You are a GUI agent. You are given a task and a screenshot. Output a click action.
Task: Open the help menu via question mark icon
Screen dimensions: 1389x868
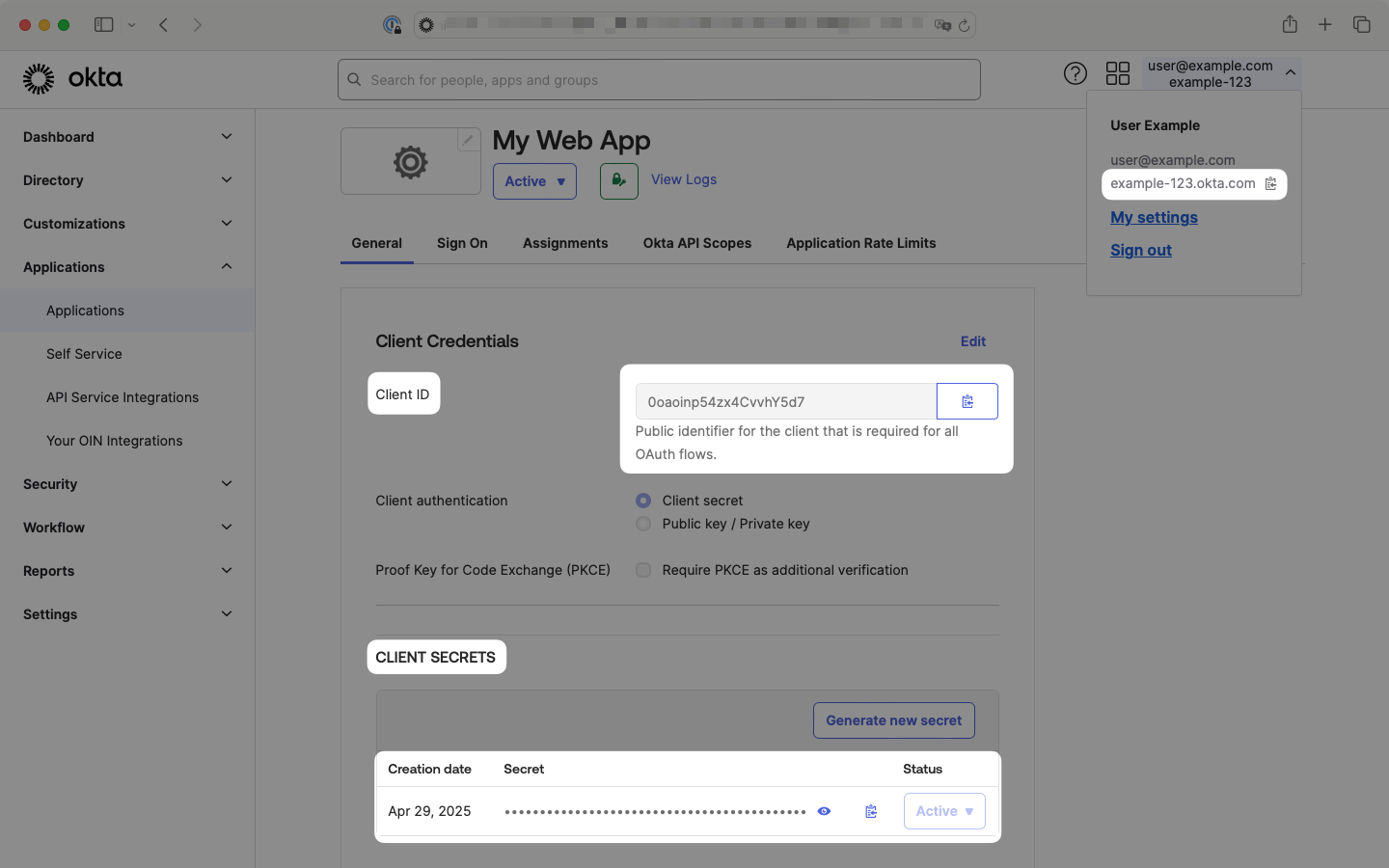point(1075,72)
